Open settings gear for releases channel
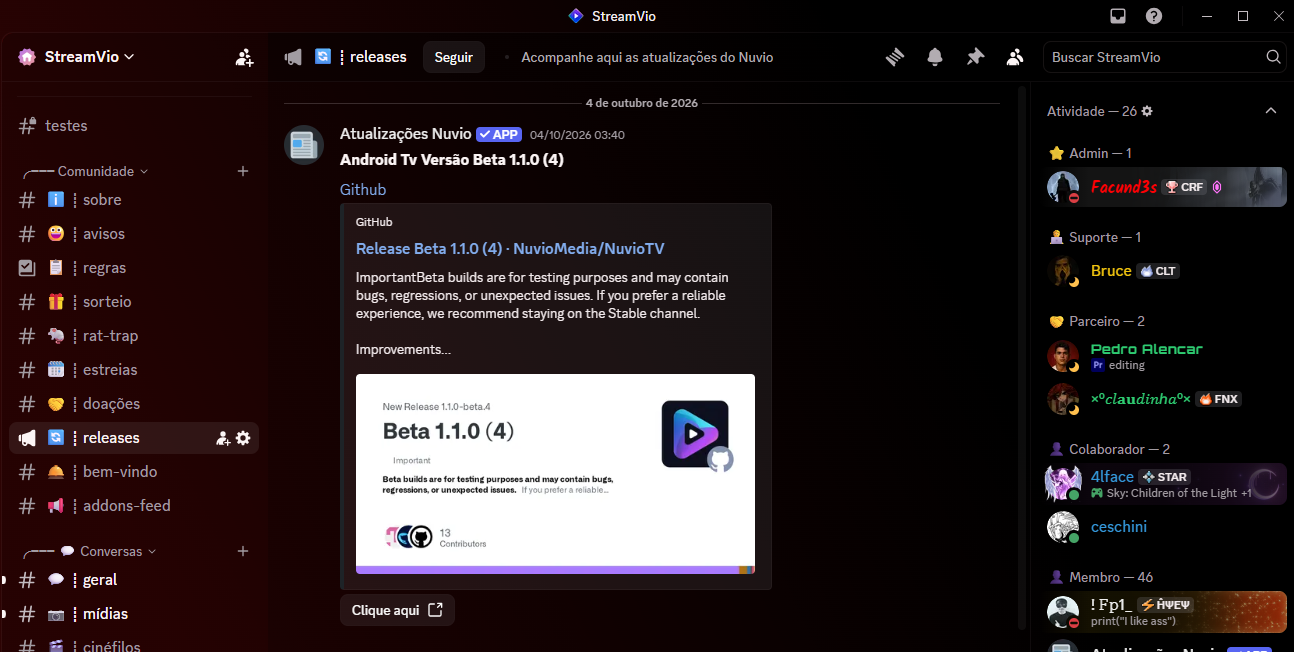 click(x=243, y=438)
